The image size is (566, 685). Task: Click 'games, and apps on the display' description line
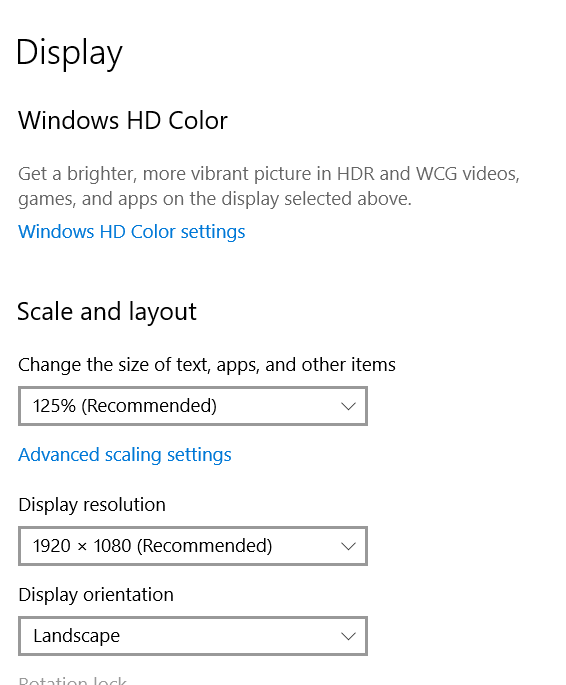(x=148, y=199)
